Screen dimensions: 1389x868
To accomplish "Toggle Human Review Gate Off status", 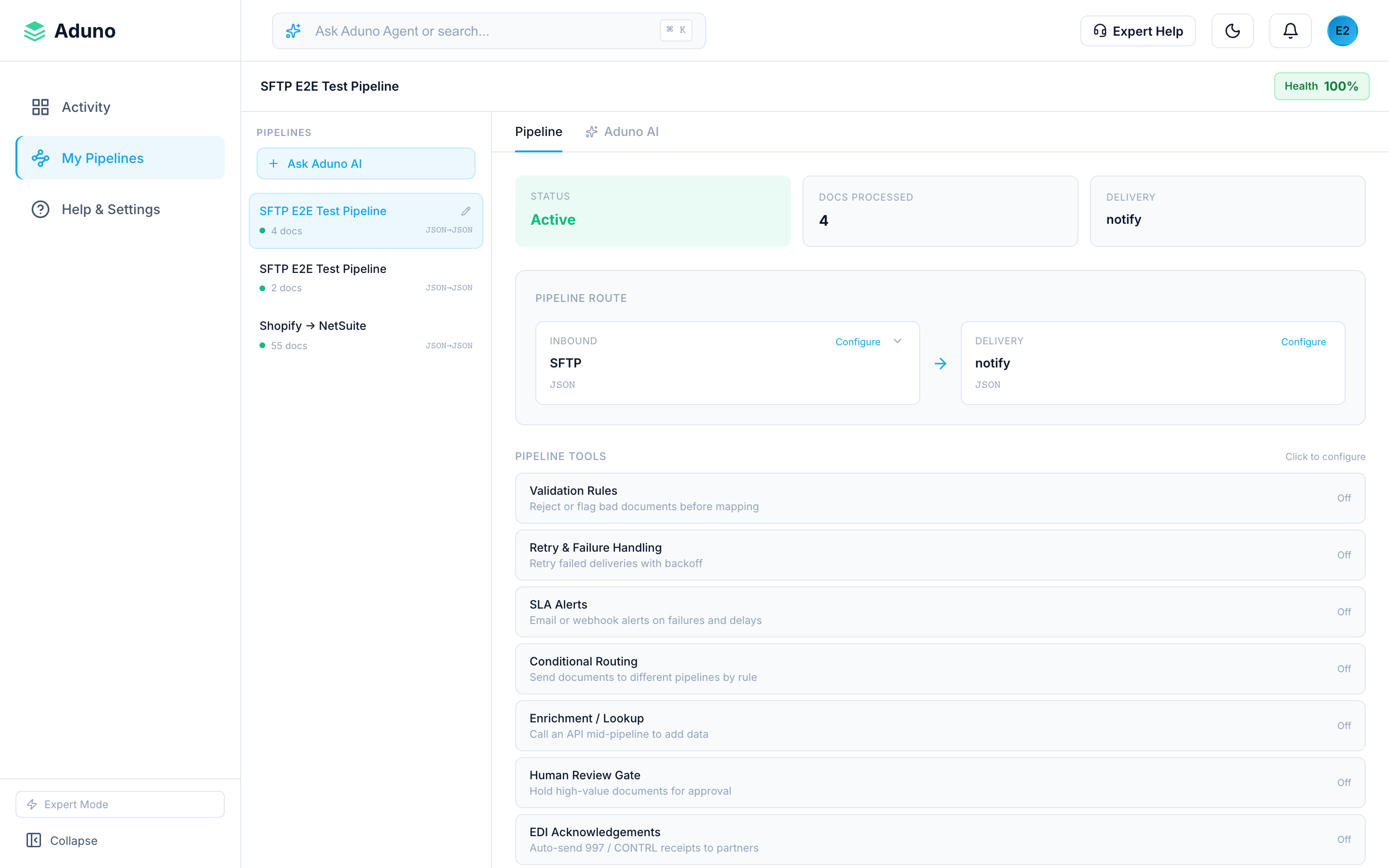I will (x=1343, y=783).
